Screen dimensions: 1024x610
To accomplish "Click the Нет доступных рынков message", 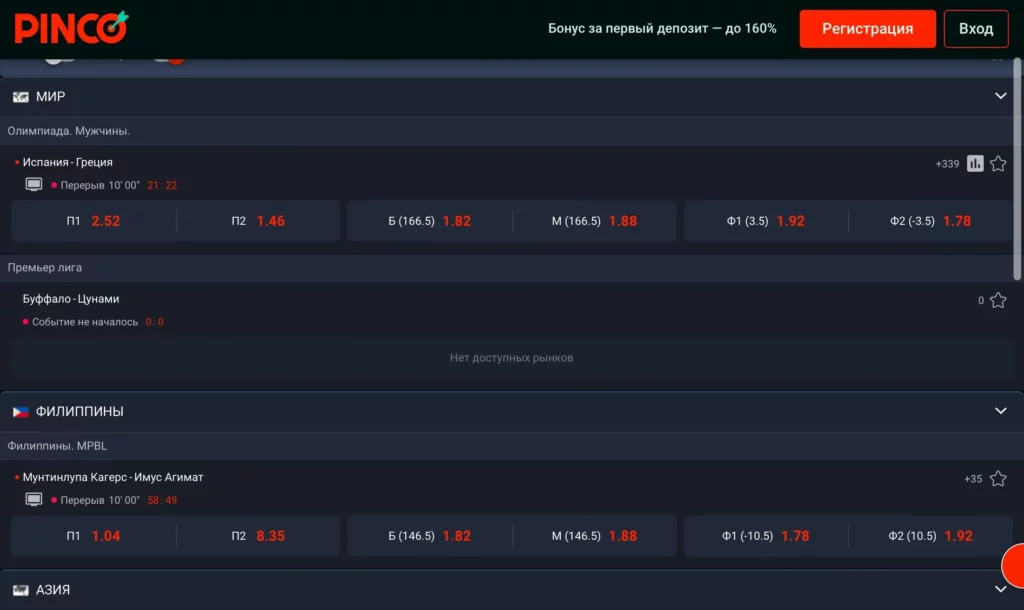I will click(x=511, y=357).
